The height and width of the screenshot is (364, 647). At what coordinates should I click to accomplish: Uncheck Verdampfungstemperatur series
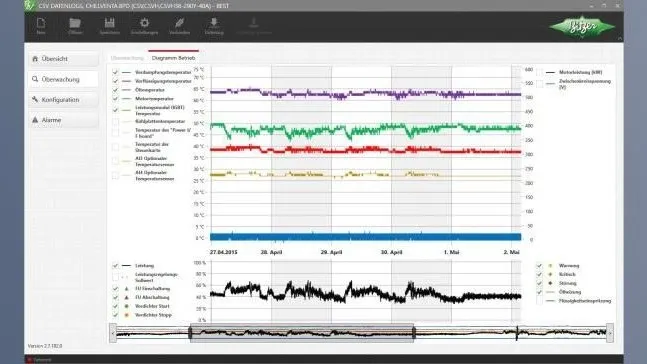point(115,72)
